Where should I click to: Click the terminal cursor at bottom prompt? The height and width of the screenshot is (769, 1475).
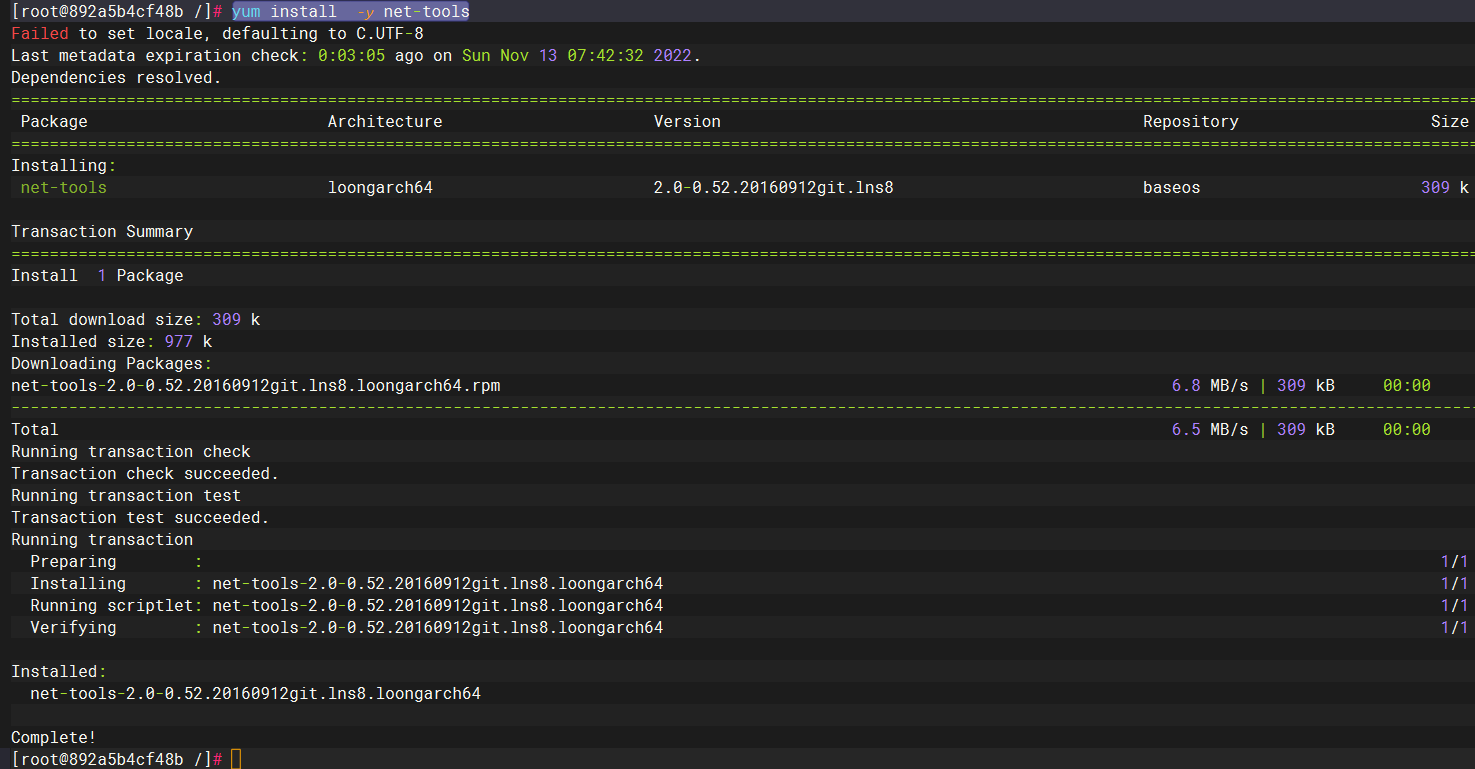pos(236,759)
